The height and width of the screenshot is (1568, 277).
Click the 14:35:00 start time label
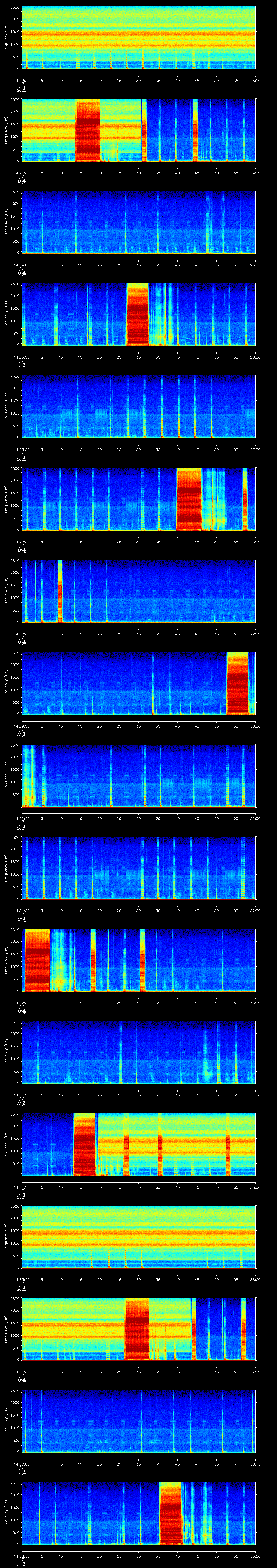(22, 1279)
